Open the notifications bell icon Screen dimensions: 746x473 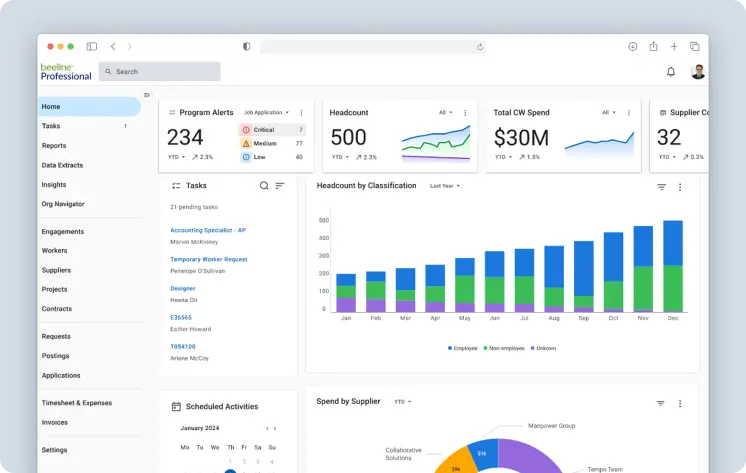(671, 72)
